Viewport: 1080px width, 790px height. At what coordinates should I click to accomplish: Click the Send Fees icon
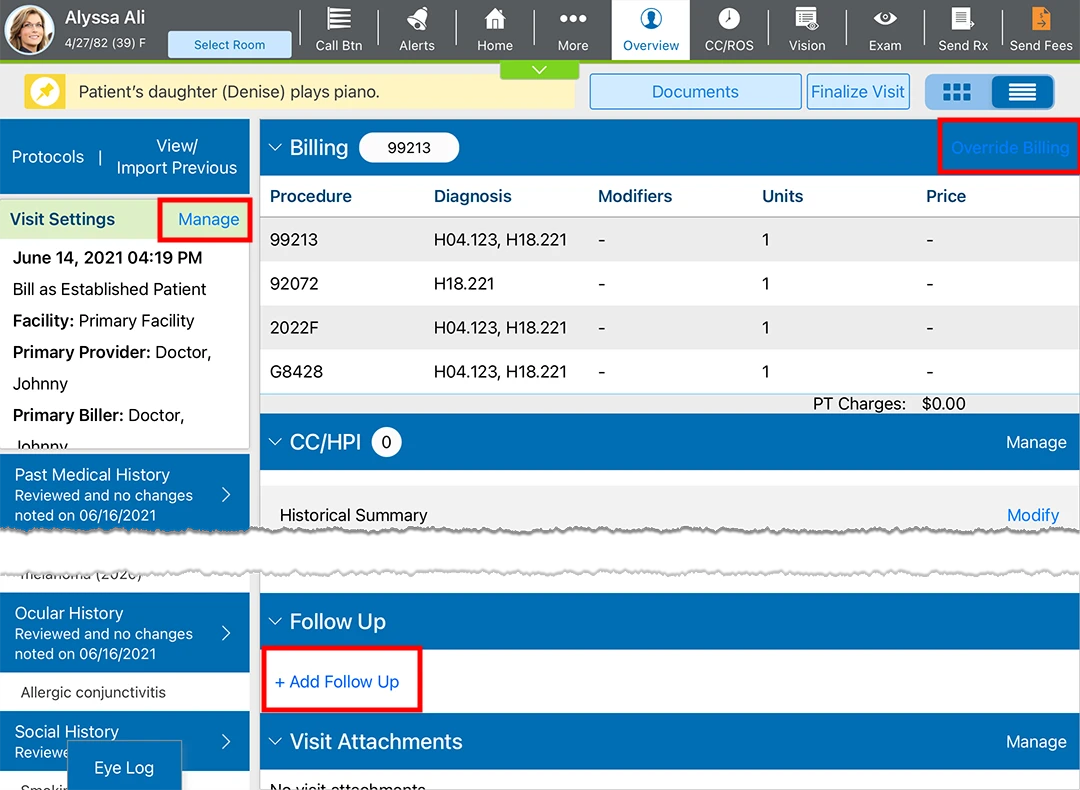pyautogui.click(x=1040, y=21)
